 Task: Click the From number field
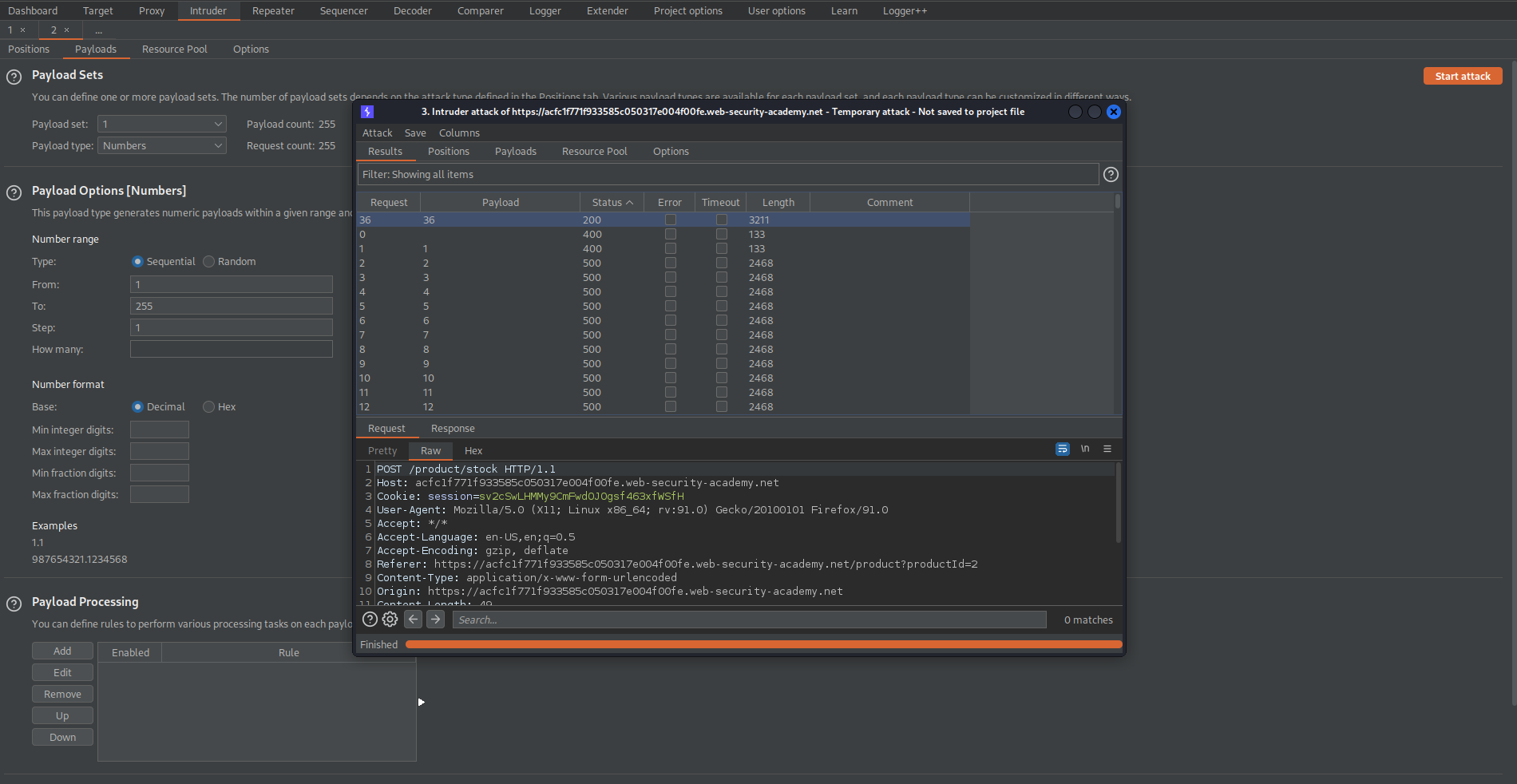[x=232, y=284]
